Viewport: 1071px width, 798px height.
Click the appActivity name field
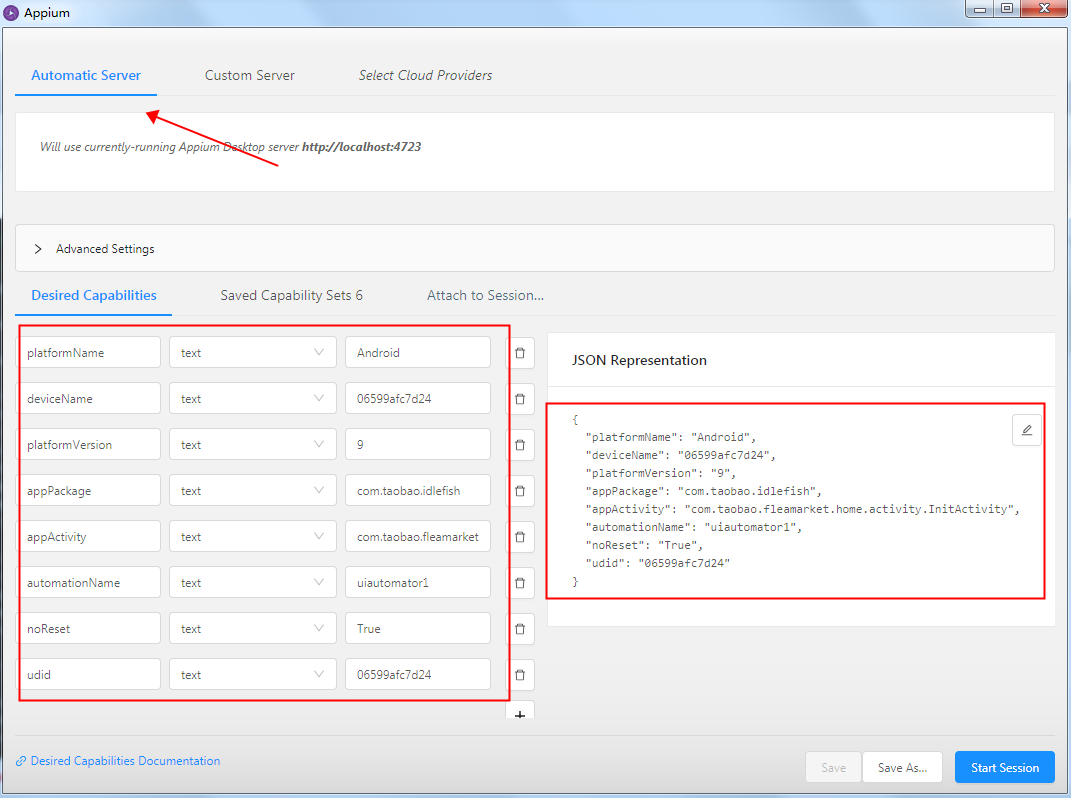click(89, 536)
